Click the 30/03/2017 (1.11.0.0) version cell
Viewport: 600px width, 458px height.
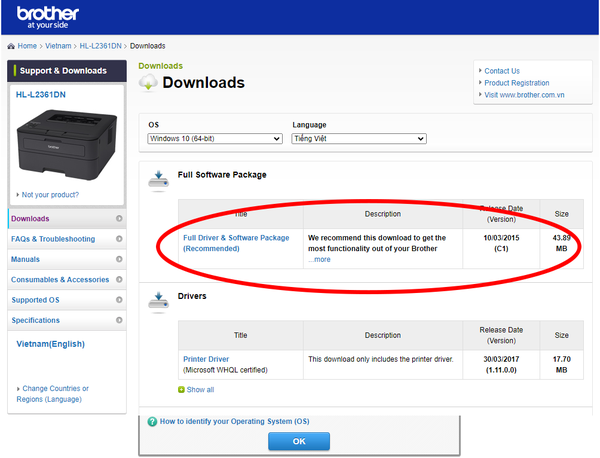click(x=501, y=365)
